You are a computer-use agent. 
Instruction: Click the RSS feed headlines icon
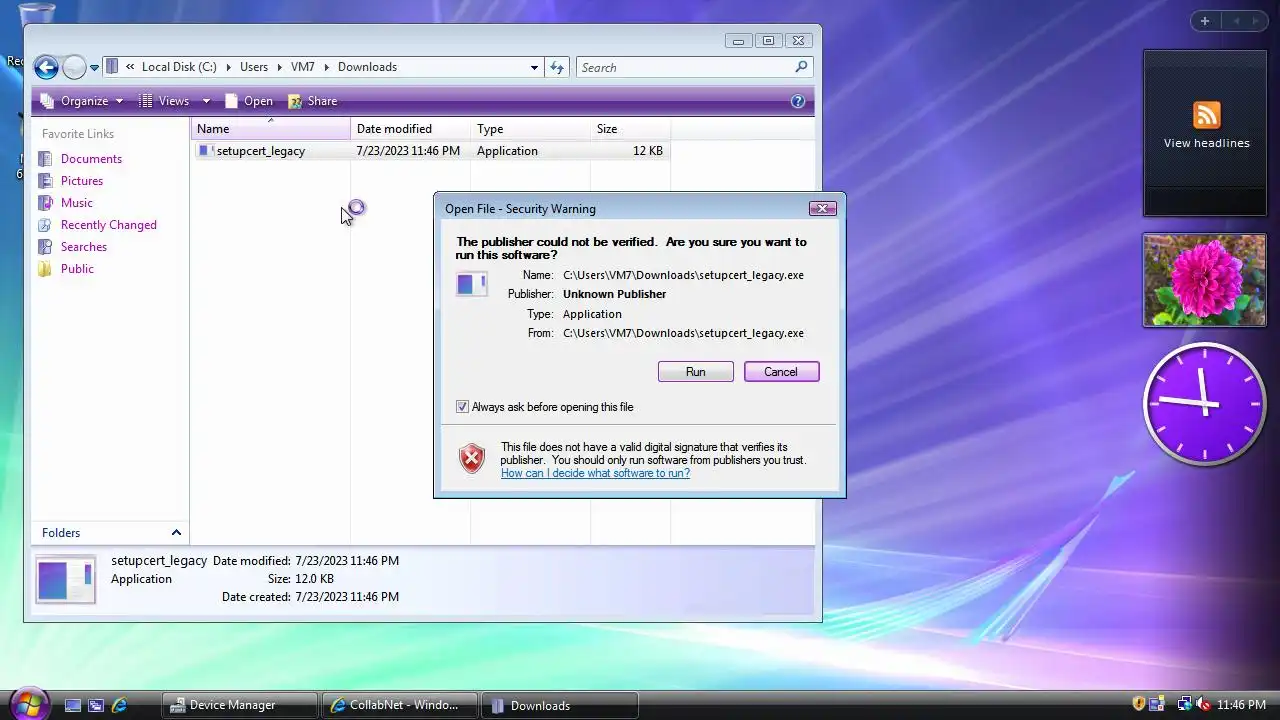[1207, 114]
